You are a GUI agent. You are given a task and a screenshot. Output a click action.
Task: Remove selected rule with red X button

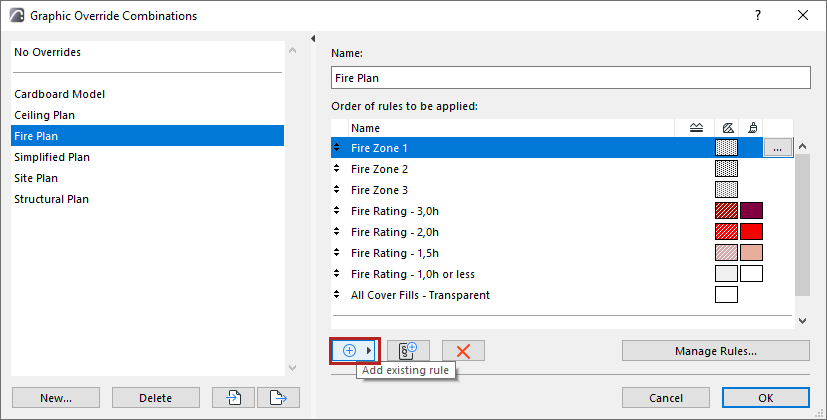pos(463,350)
